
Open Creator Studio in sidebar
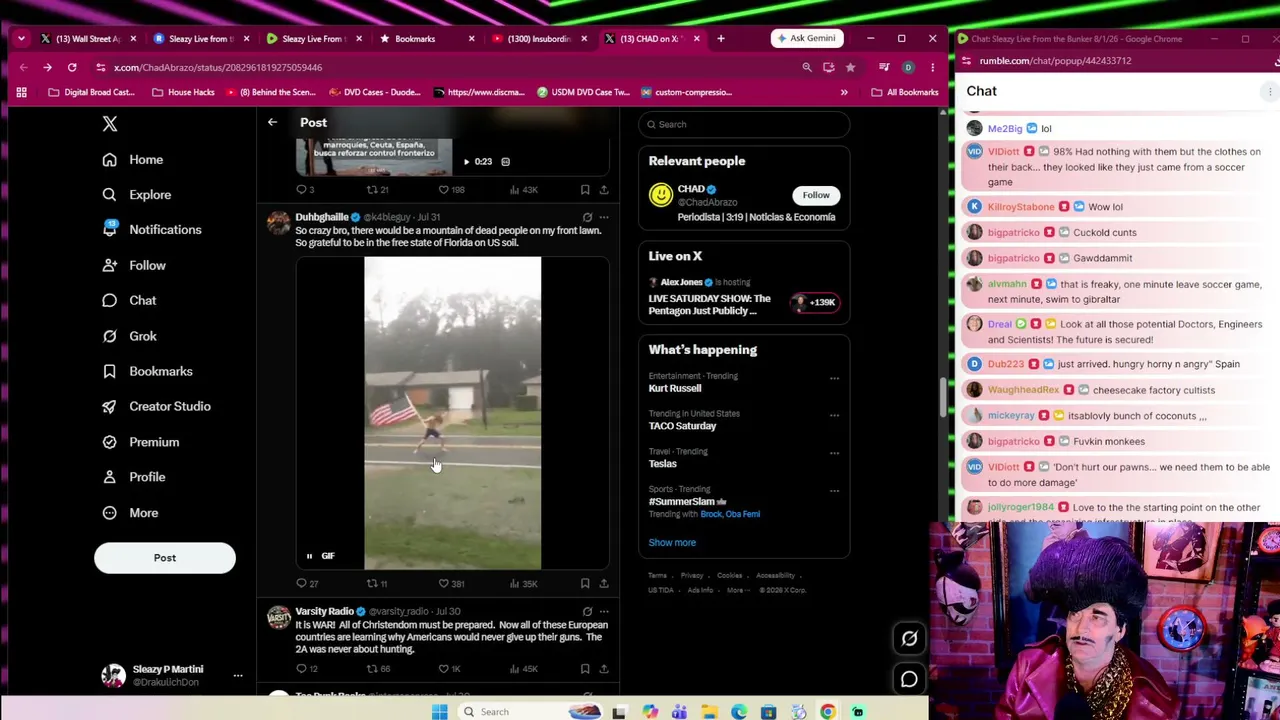point(156,406)
